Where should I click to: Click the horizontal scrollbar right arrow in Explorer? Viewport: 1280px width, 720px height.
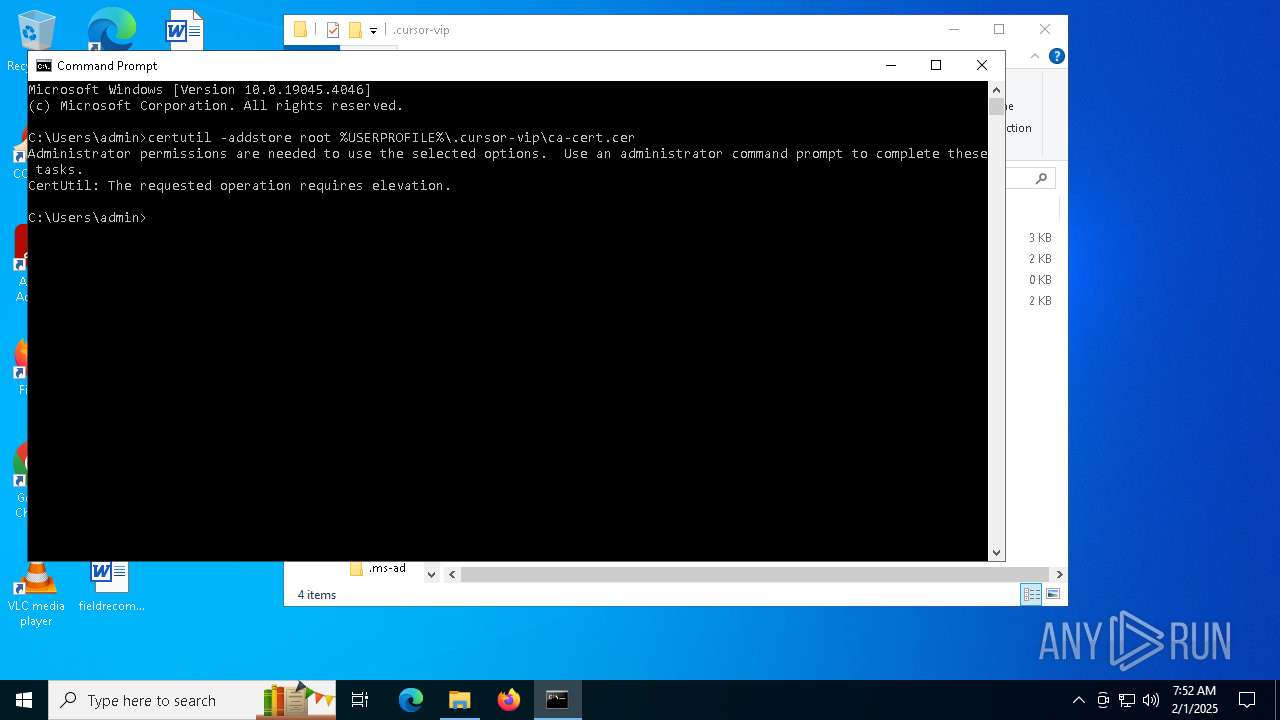tap(1059, 574)
